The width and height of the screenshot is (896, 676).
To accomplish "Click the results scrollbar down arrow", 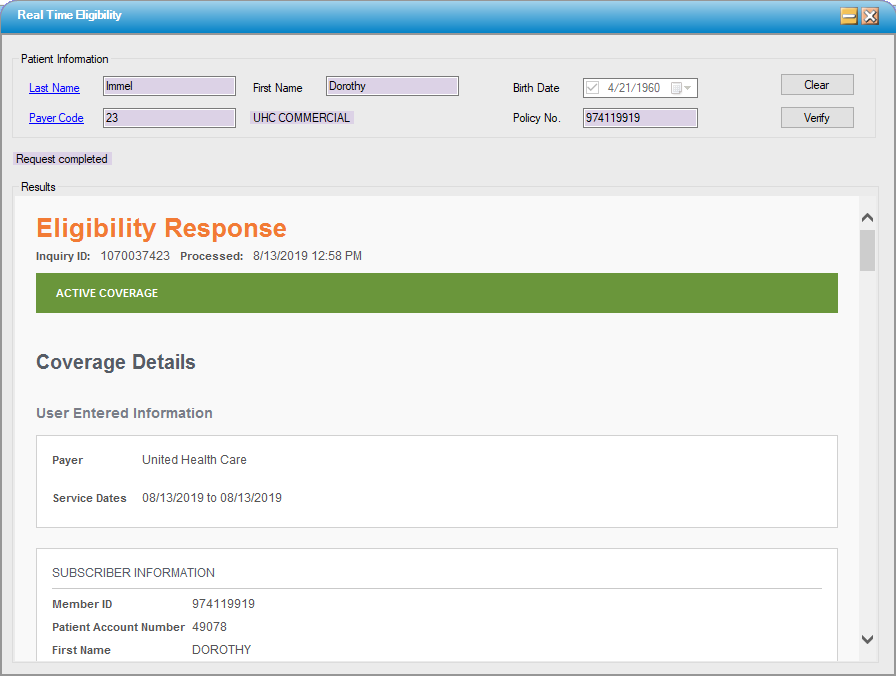I will point(867,639).
